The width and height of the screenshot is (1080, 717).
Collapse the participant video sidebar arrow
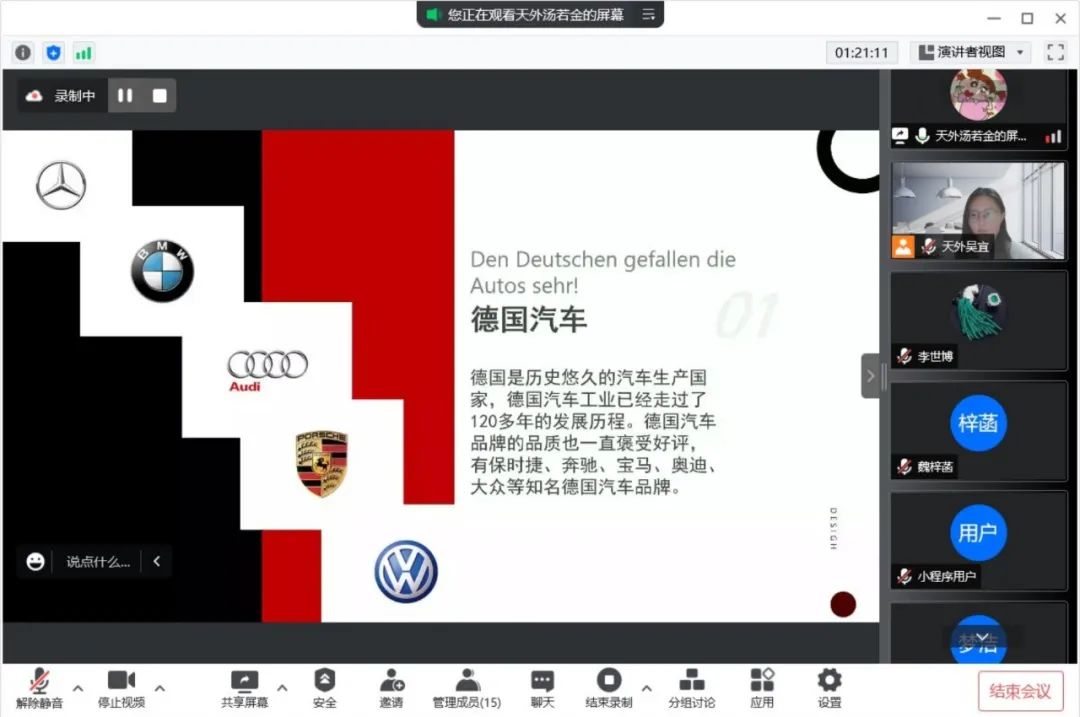click(x=871, y=376)
